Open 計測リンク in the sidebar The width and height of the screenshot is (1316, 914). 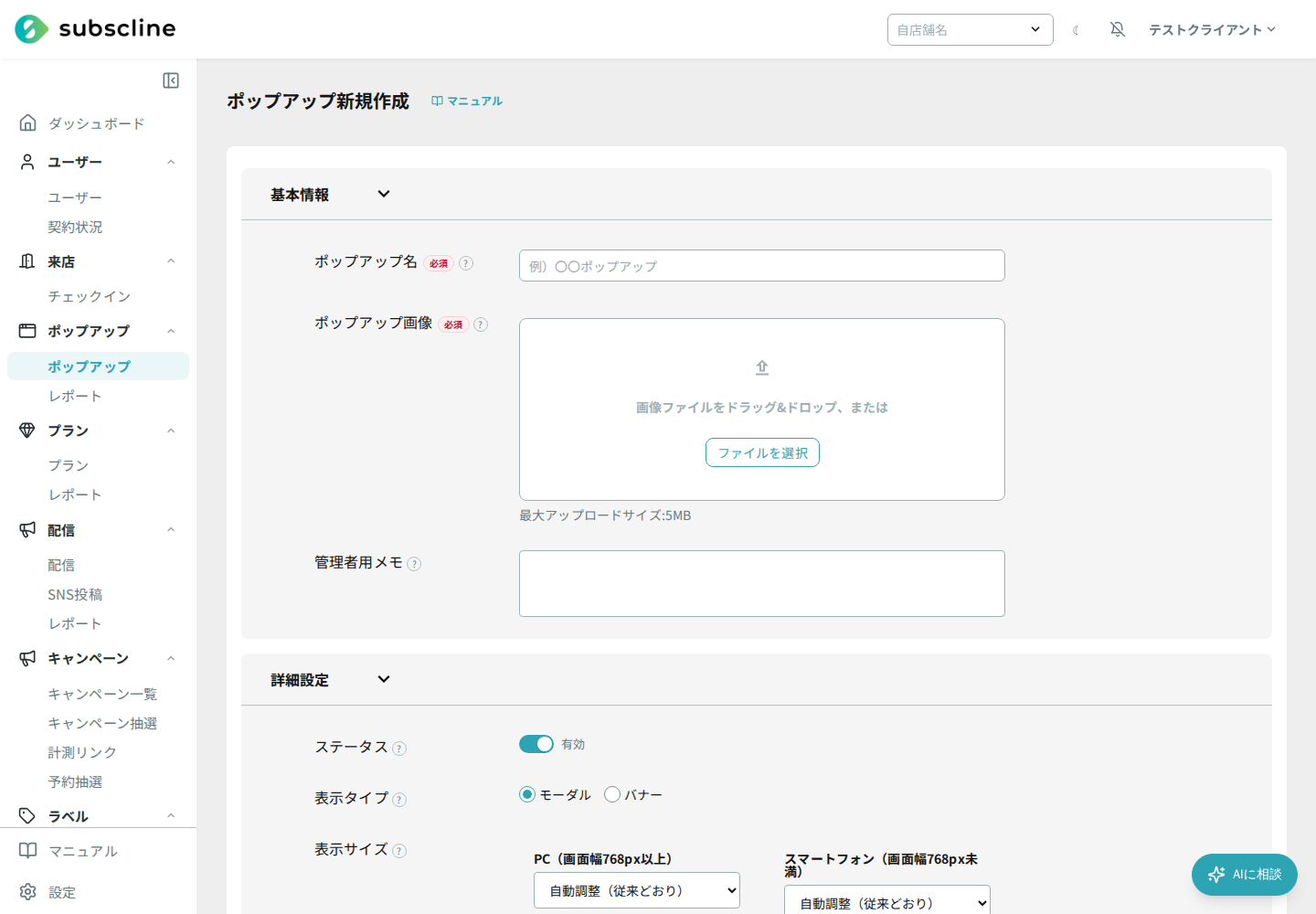click(x=82, y=752)
